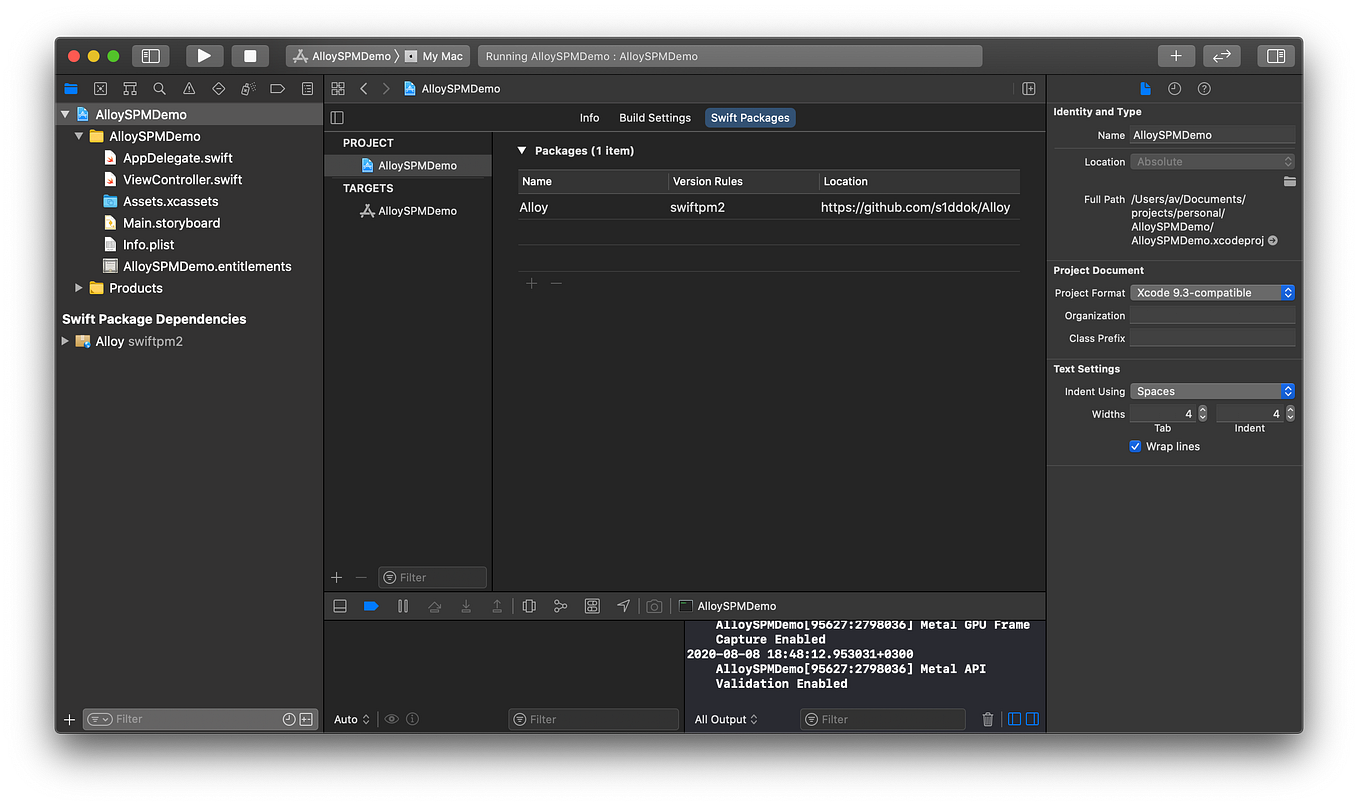Open the Find navigator magnifier icon
The image size is (1358, 806).
point(159,89)
